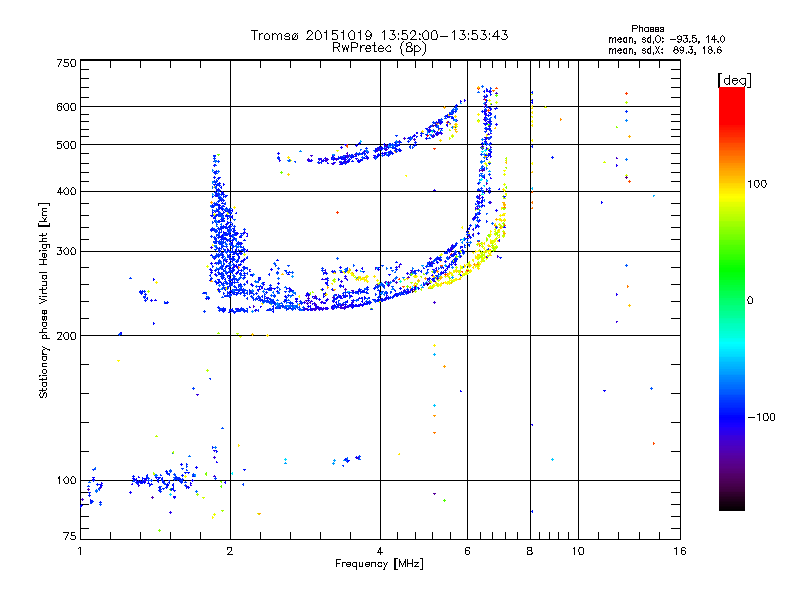Image resolution: width=800 pixels, height=600 pixels.
Task: Click the x-axis tick label '2'
Action: pos(230,551)
